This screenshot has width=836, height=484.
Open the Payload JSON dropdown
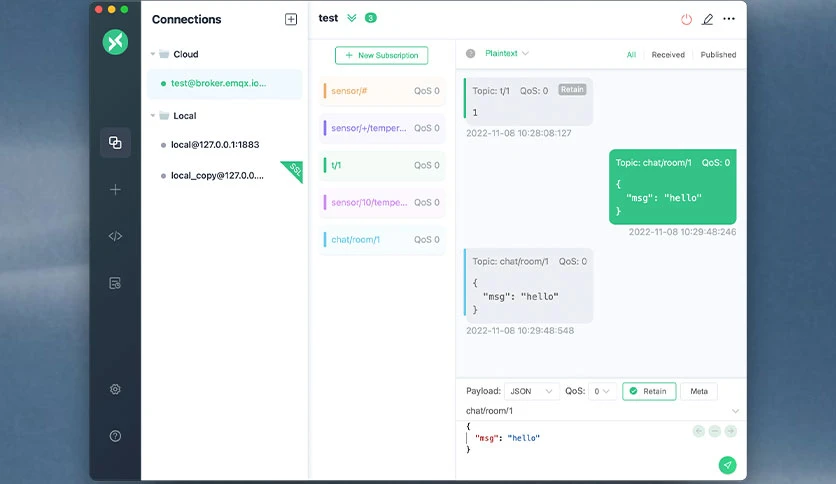[531, 391]
